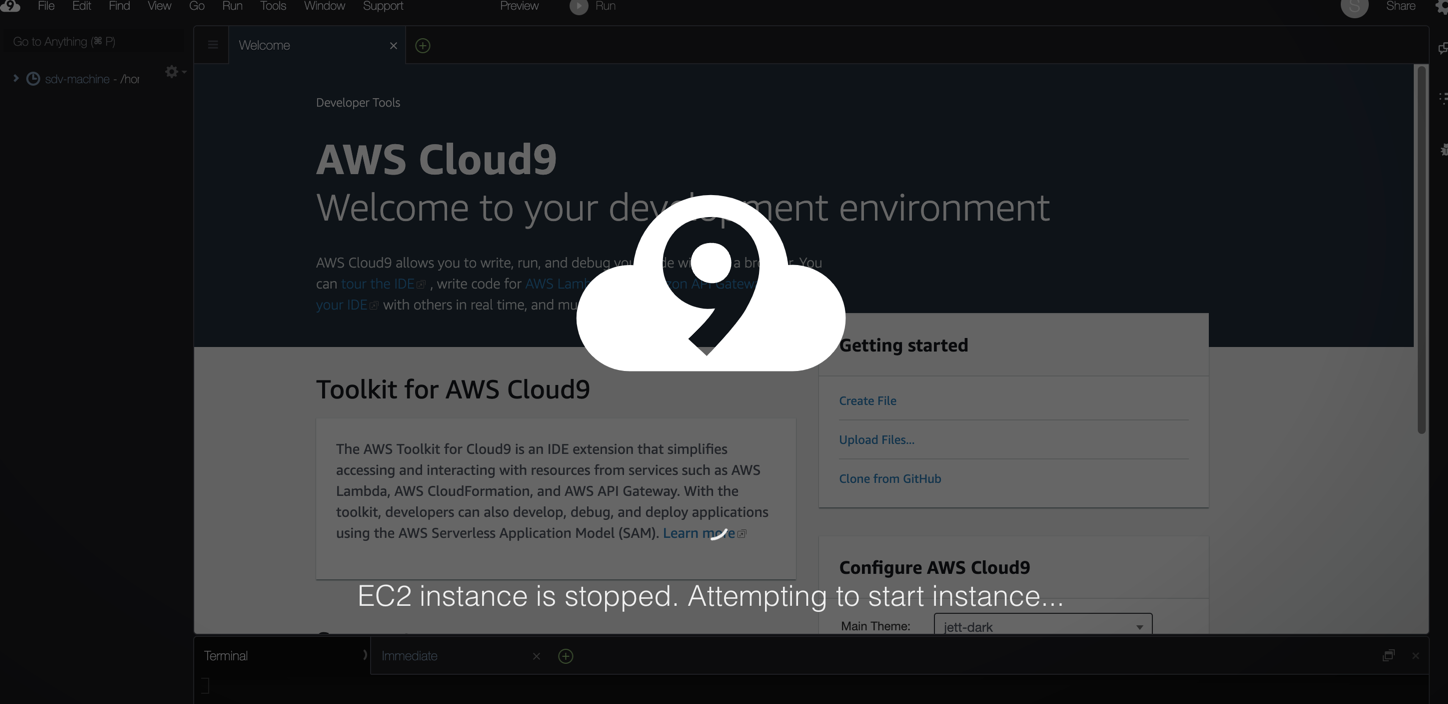Select the Immediate tab in bottom panel
This screenshot has height=704, width=1448.
458,656
